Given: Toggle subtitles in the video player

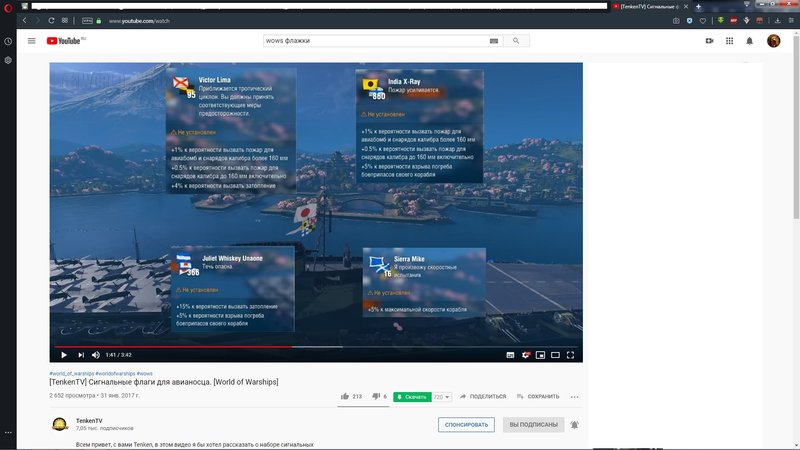Looking at the screenshot, I should [510, 355].
